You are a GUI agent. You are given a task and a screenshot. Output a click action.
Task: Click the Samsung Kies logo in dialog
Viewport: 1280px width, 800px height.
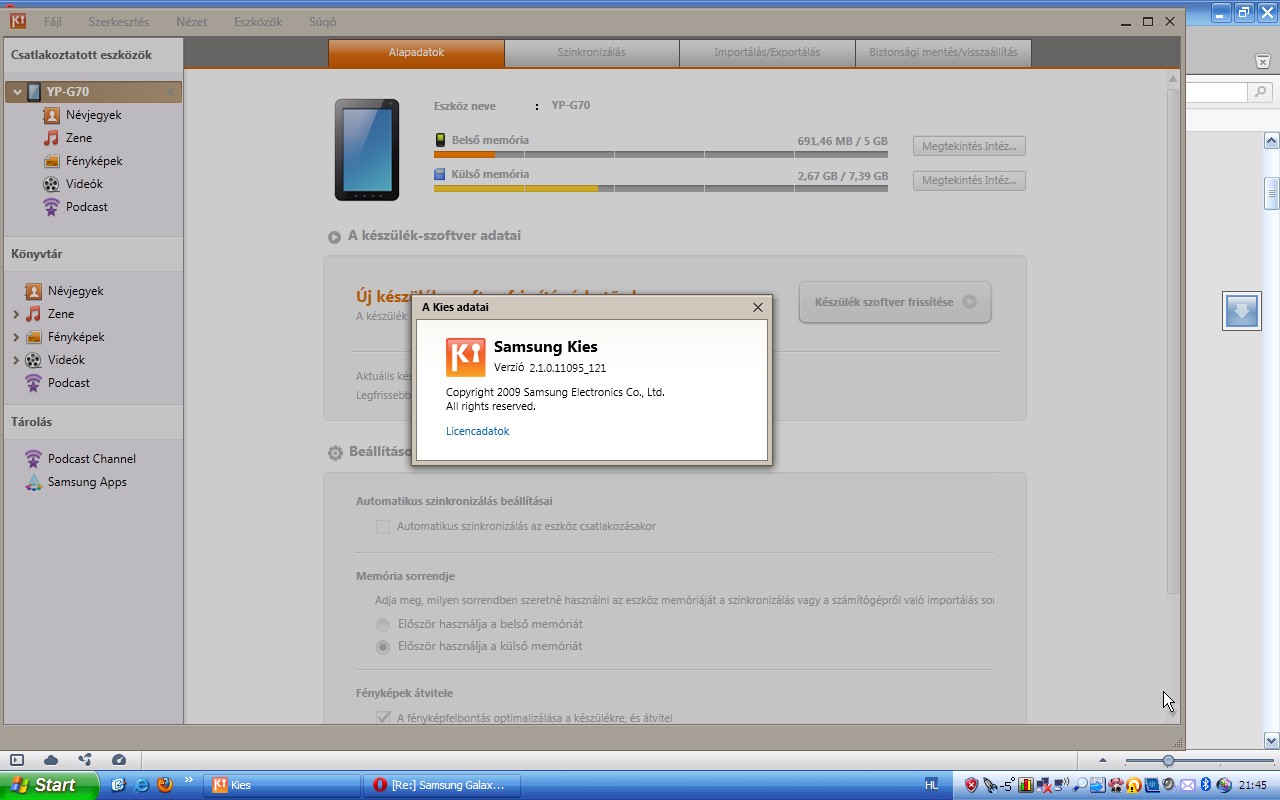[x=465, y=357]
